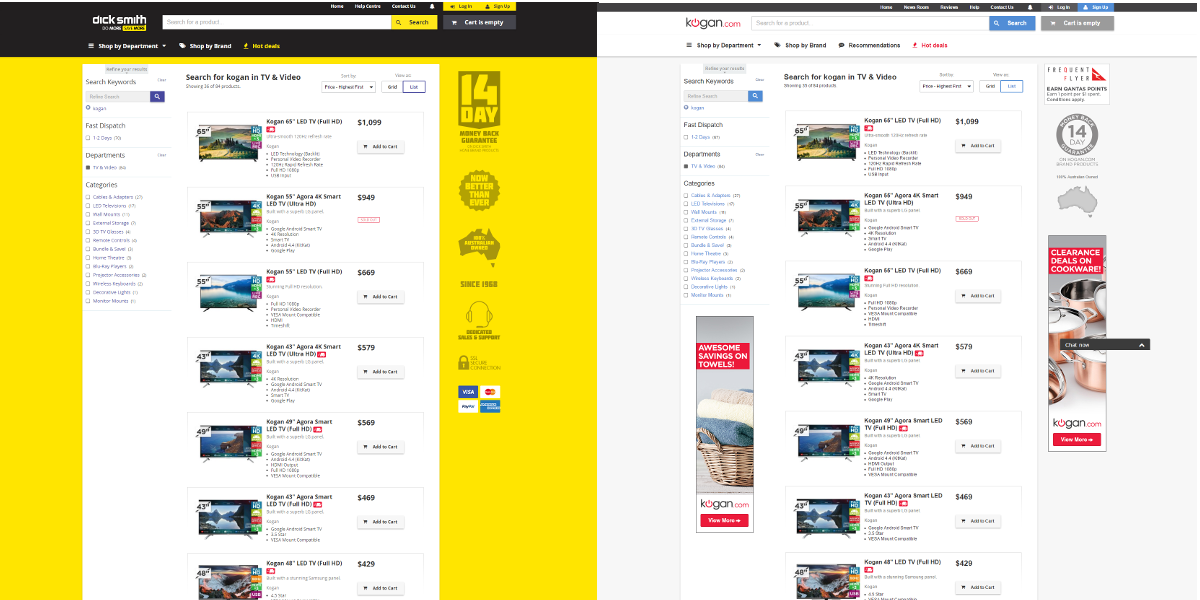1200x600 pixels.
Task: Open notifications bell on Dick Smith site
Action: point(432,6)
